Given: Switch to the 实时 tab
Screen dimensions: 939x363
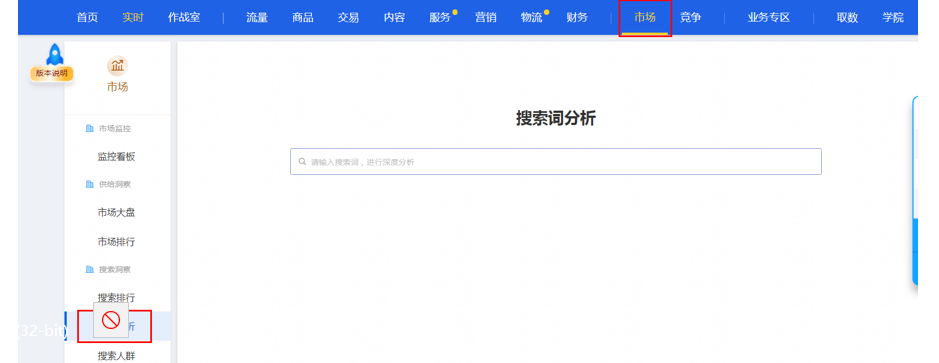Looking at the screenshot, I should tap(132, 17).
